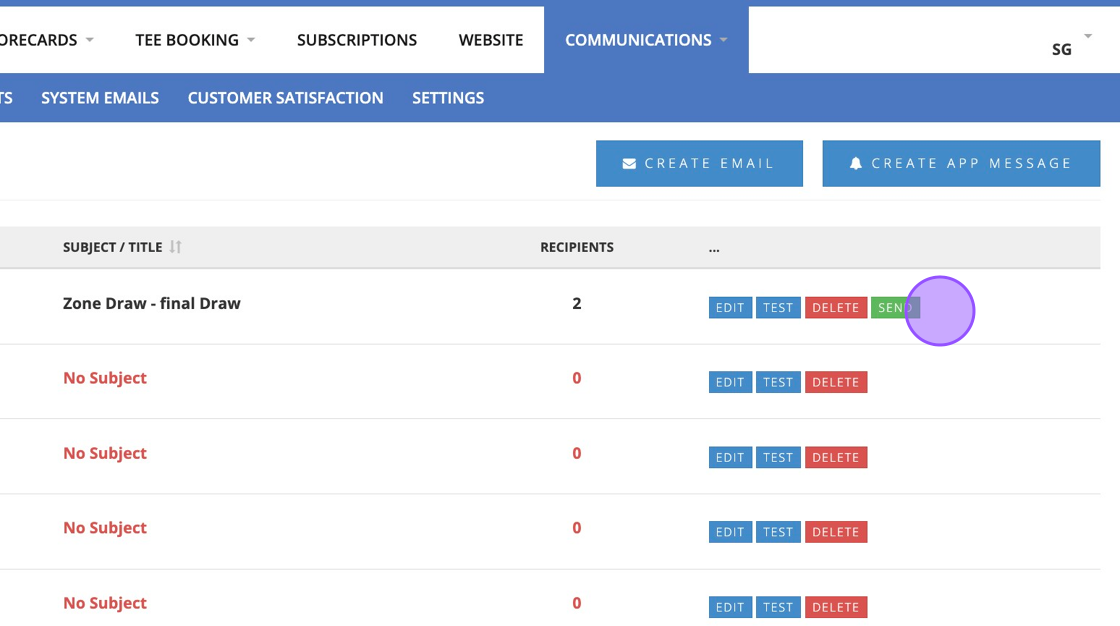This screenshot has height=626, width=1120.
Task: Click bell icon on Create App Message
Action: 856,164
